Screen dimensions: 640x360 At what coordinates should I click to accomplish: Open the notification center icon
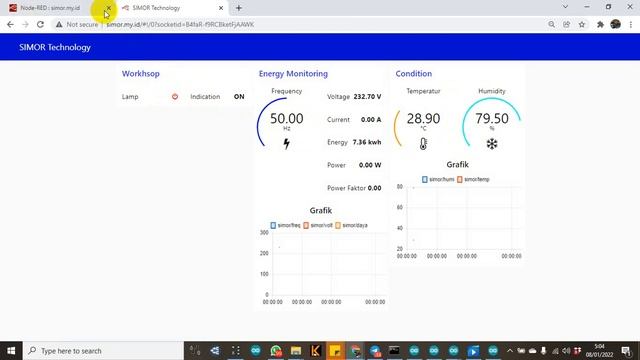627,351
